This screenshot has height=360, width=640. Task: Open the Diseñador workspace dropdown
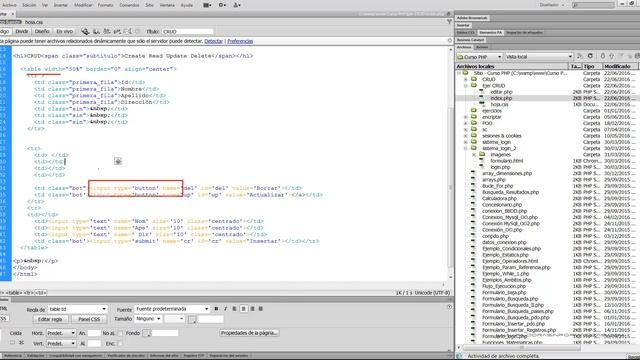point(552,5)
